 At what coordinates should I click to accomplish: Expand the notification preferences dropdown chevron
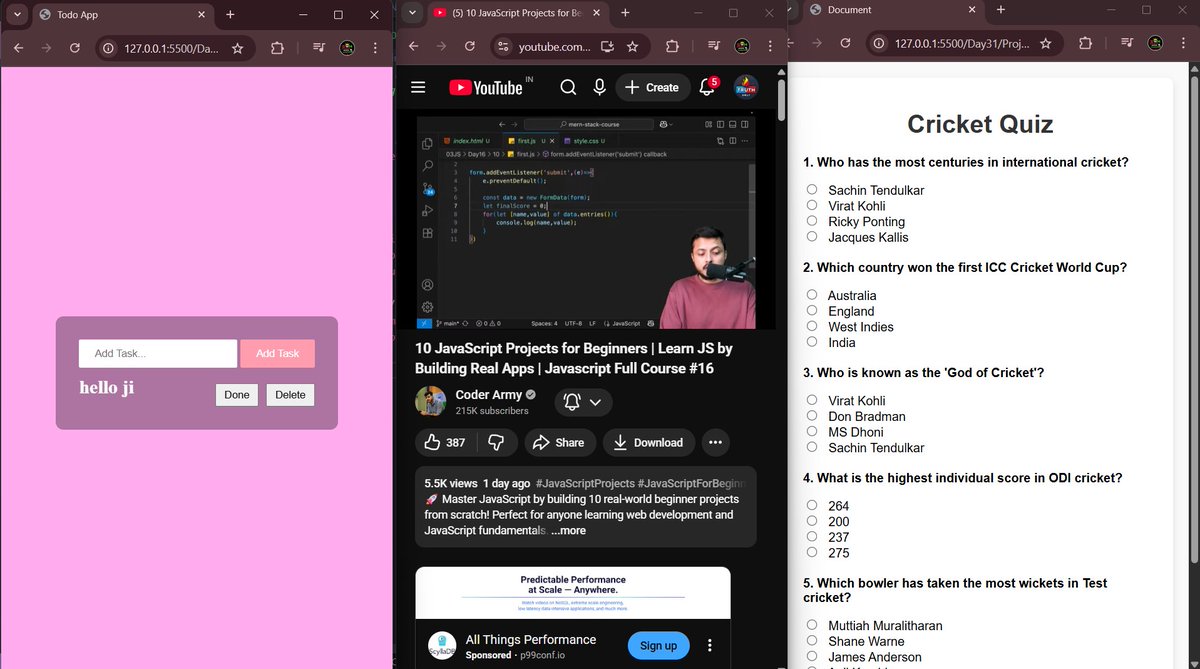tap(595, 402)
